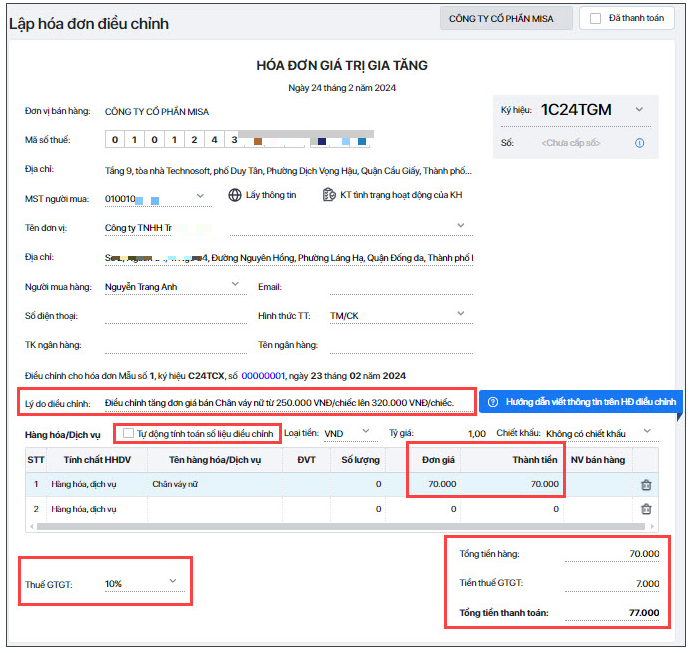The width and height of the screenshot is (692, 653).
Task: Click the table scrollbar right arrow
Action: click(x=652, y=526)
